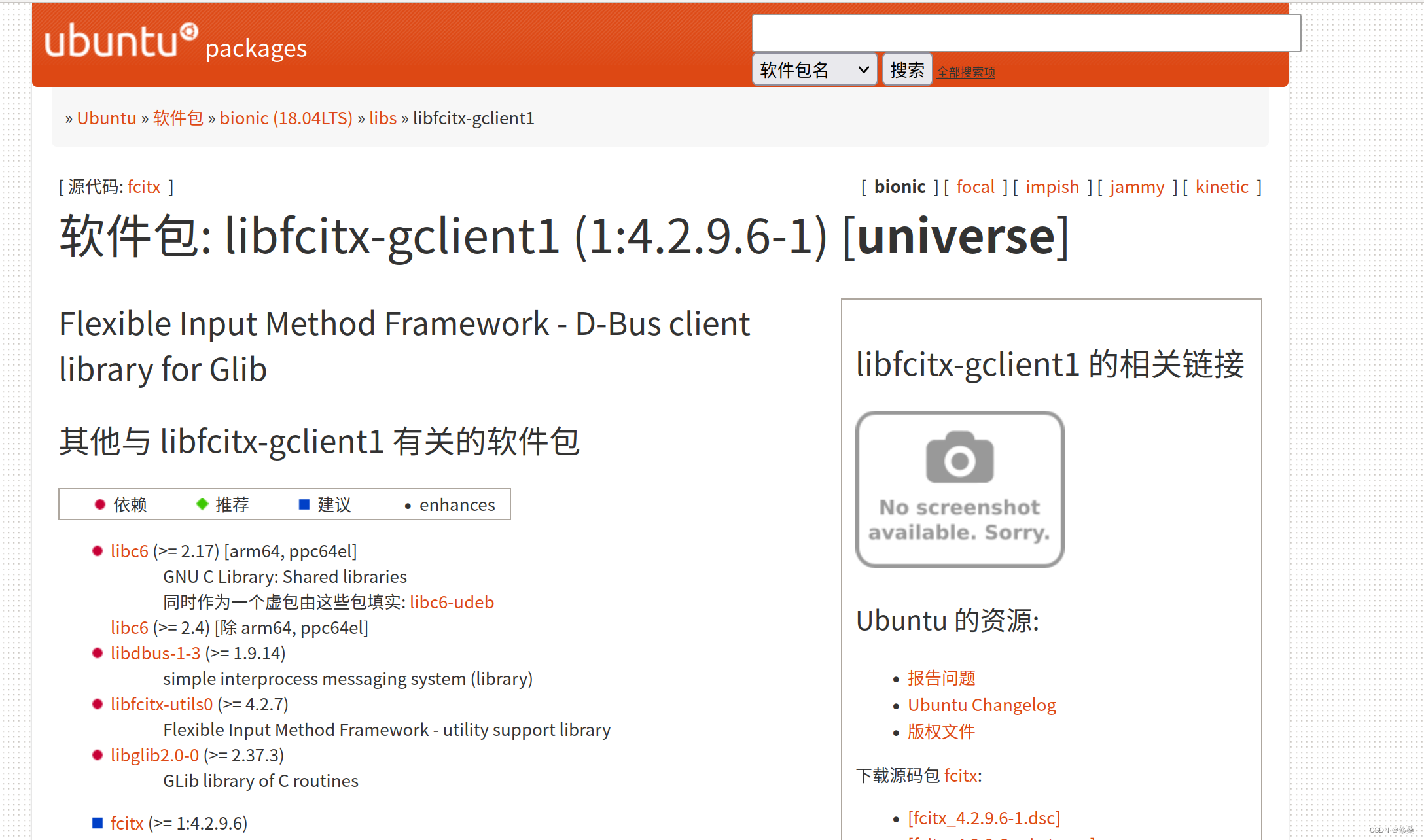Switch to the focal release tab

click(975, 187)
